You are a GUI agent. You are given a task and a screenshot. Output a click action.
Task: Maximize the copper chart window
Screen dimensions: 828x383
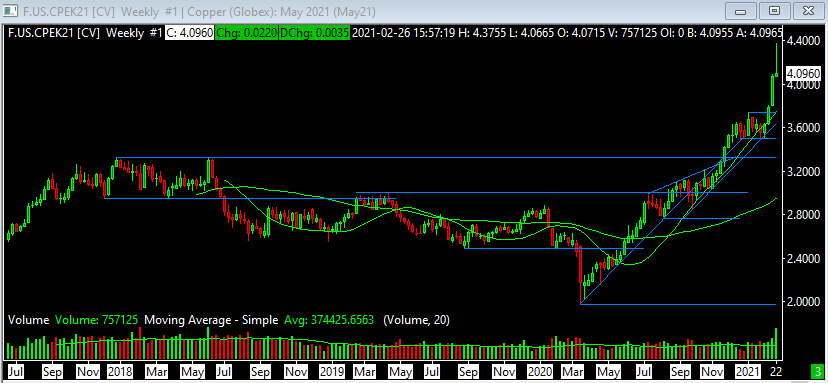(774, 11)
